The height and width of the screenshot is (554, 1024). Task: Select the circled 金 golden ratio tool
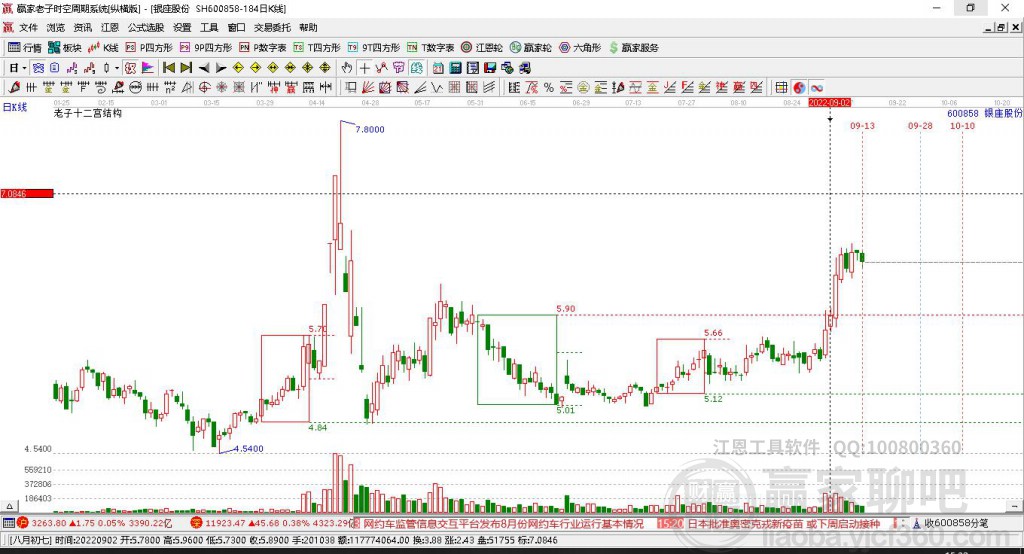[x=583, y=88]
